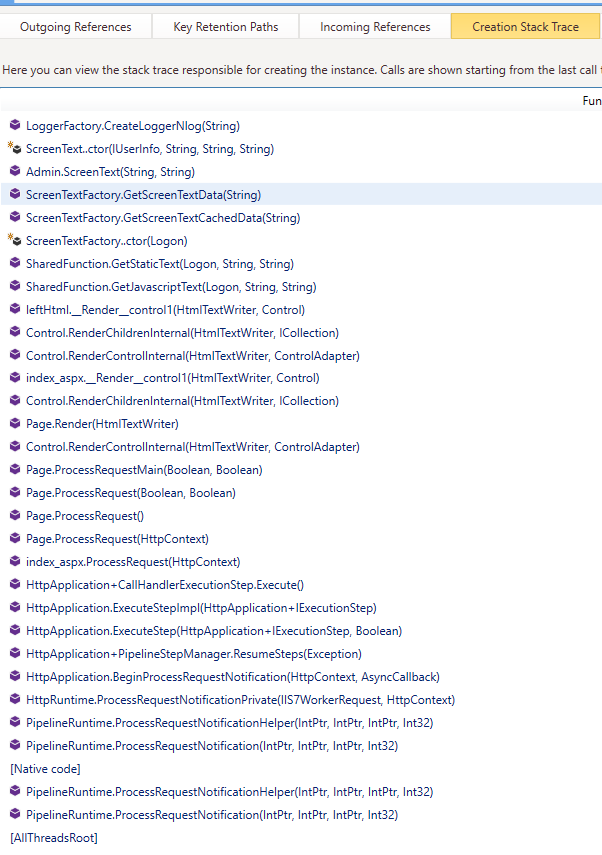This screenshot has height=855, width=602.
Task: Select the [AllThreadsRoot] row
Action: pyautogui.click(x=301, y=838)
